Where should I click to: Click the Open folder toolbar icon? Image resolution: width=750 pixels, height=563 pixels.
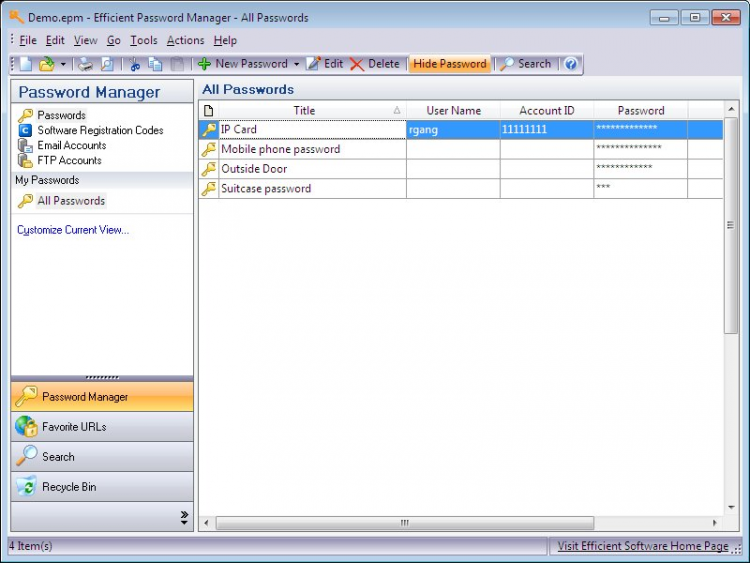tap(47, 64)
